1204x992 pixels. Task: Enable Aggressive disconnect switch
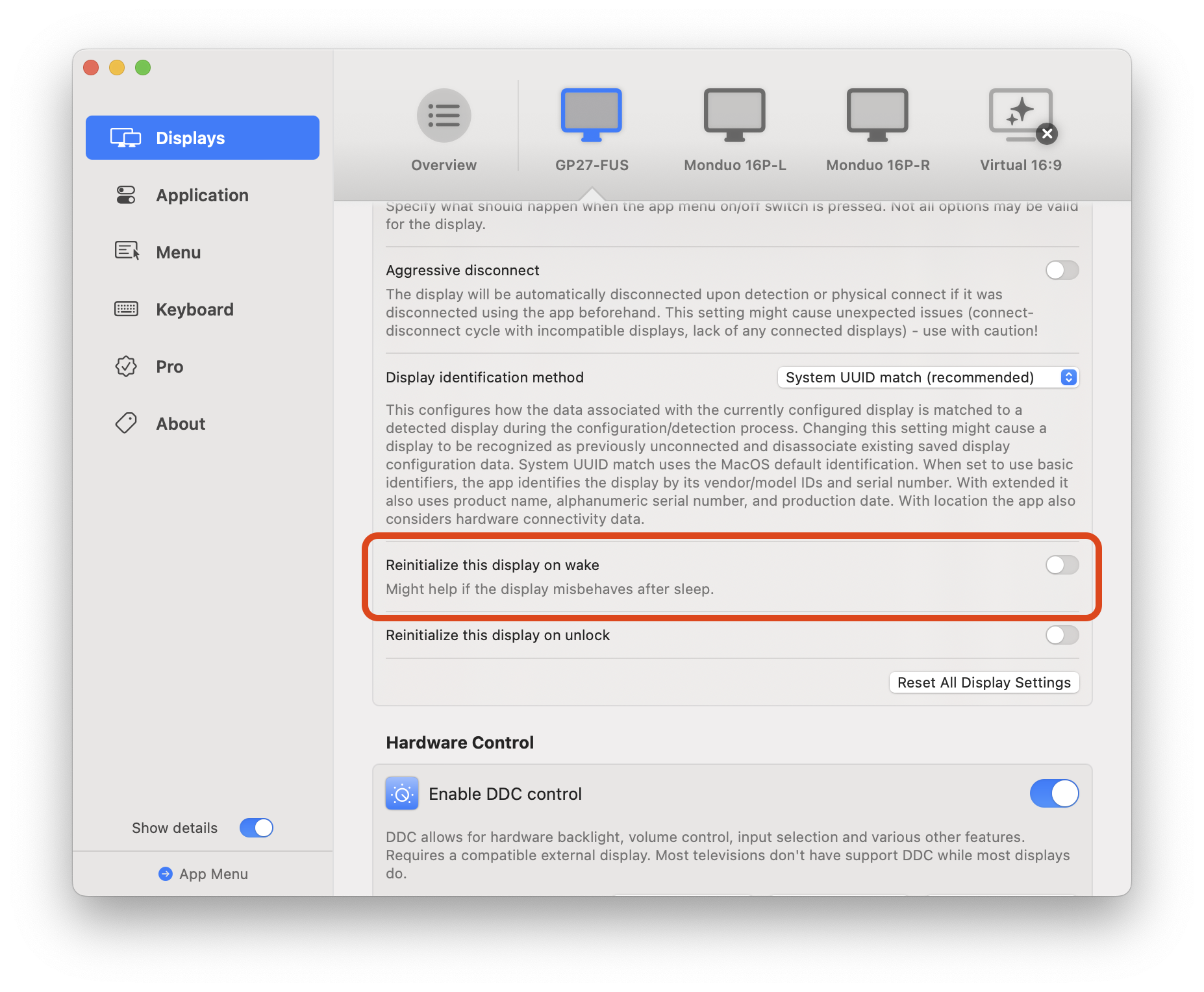point(1062,270)
